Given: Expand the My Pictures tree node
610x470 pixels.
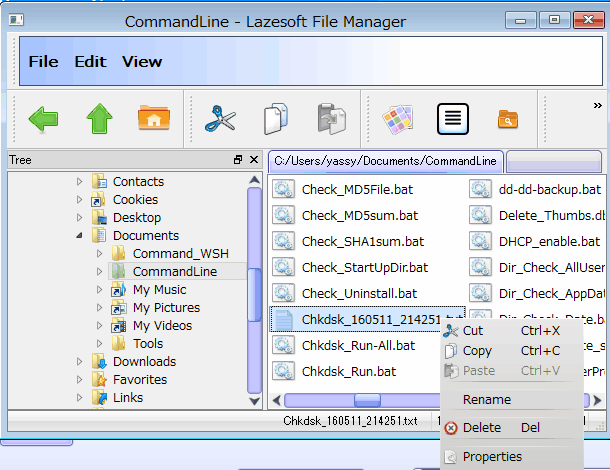Looking at the screenshot, I should pyautogui.click(x=99, y=307).
